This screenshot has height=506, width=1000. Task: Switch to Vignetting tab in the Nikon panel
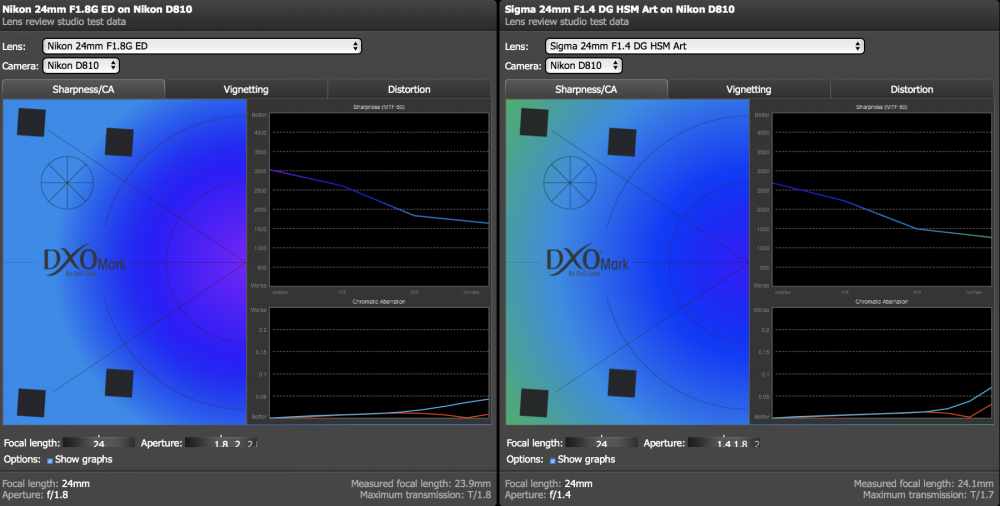[x=246, y=89]
